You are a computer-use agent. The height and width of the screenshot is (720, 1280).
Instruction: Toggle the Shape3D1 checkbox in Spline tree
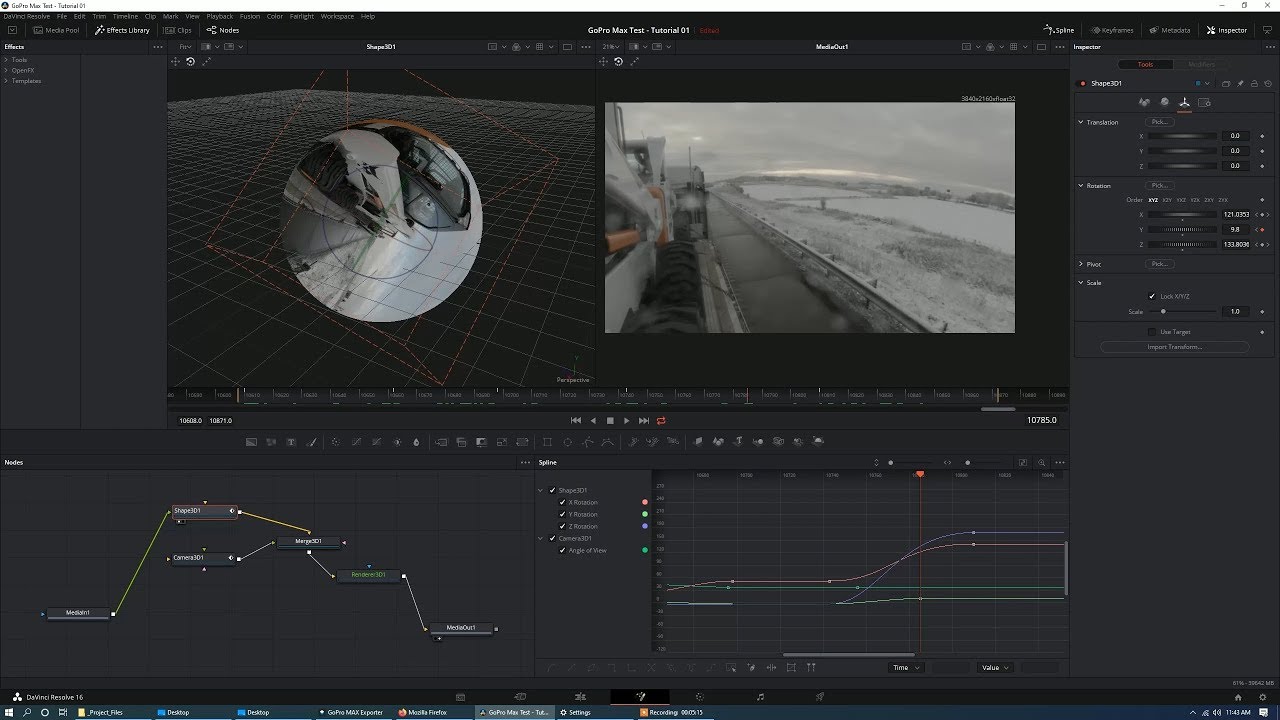pyautogui.click(x=552, y=490)
